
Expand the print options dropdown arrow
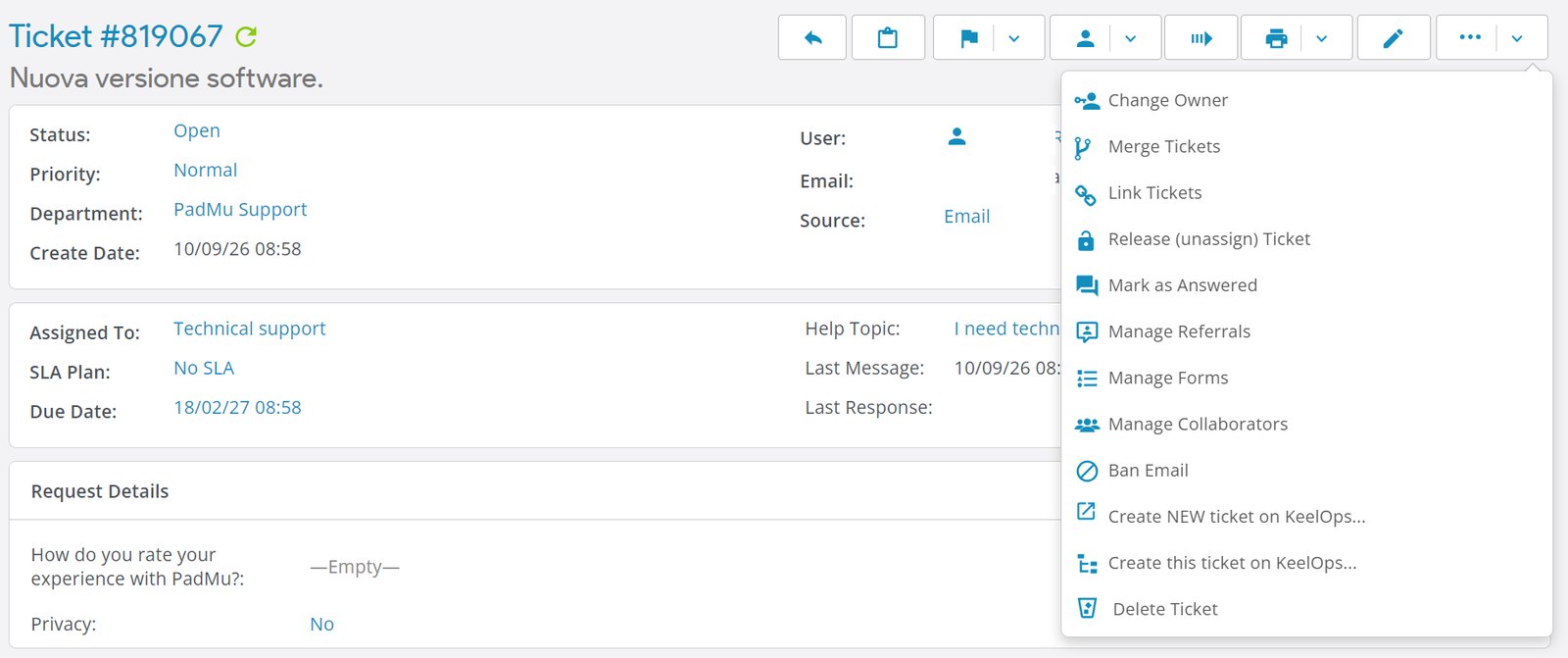pos(1322,38)
